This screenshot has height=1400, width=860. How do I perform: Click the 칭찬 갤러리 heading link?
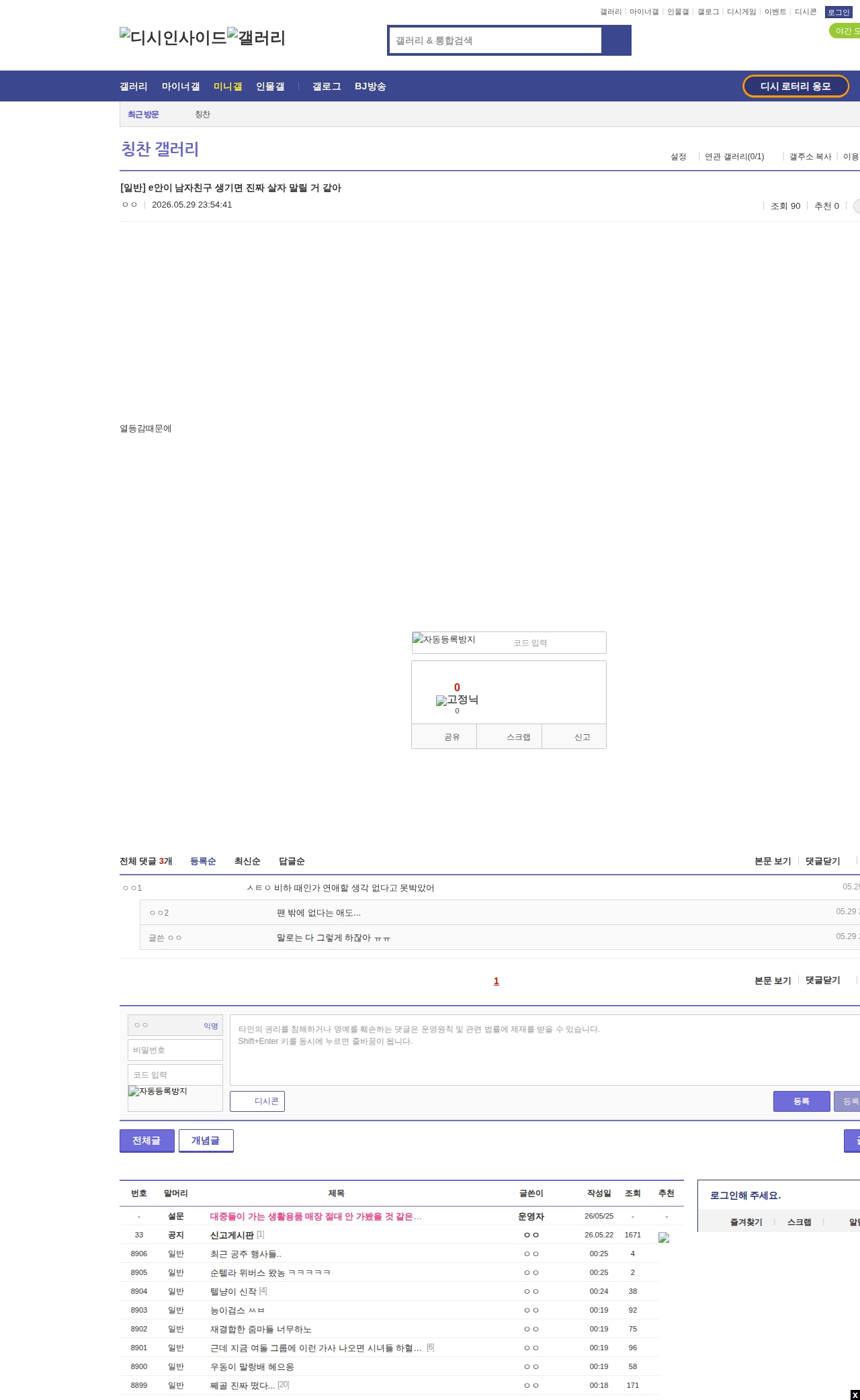point(160,149)
